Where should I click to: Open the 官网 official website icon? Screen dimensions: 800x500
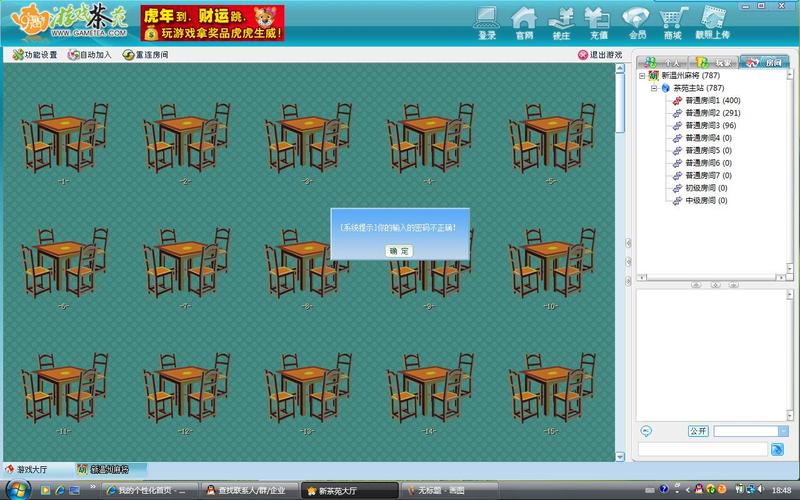pos(524,21)
